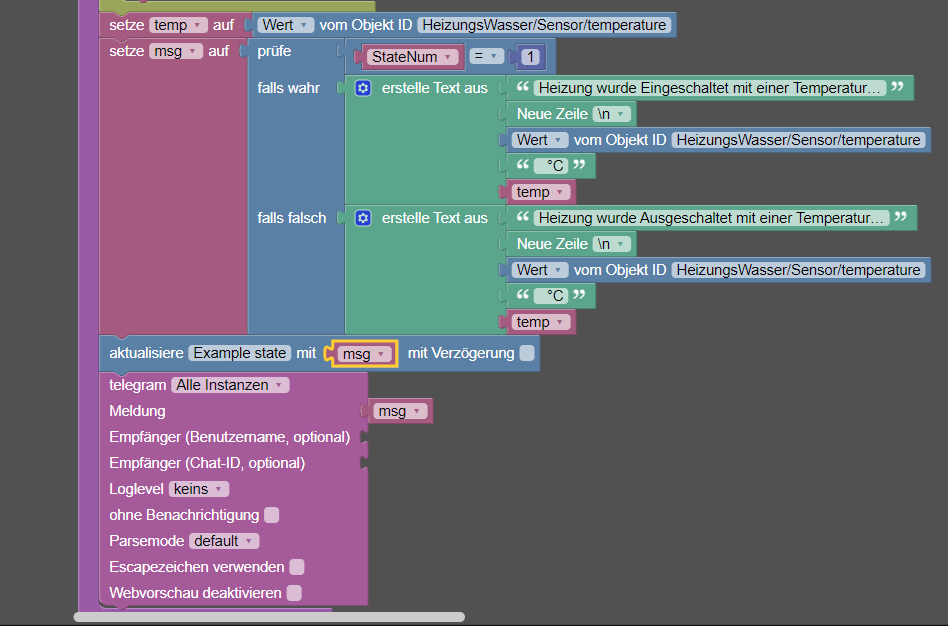Expand the Loglevel 'keins' dropdown
Image resolution: width=948 pixels, height=626 pixels.
[199, 489]
